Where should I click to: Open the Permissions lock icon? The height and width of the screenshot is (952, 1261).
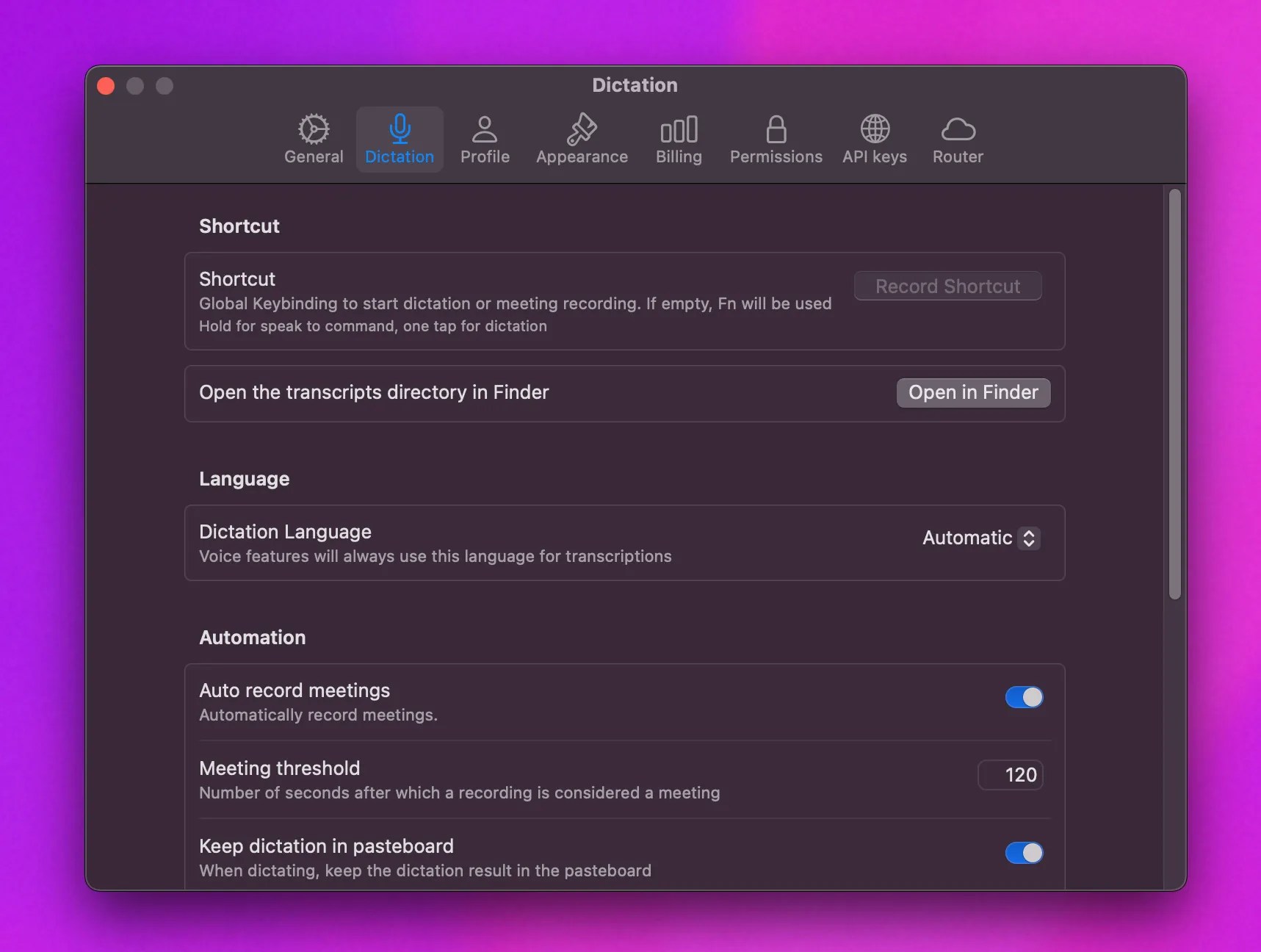click(x=776, y=129)
